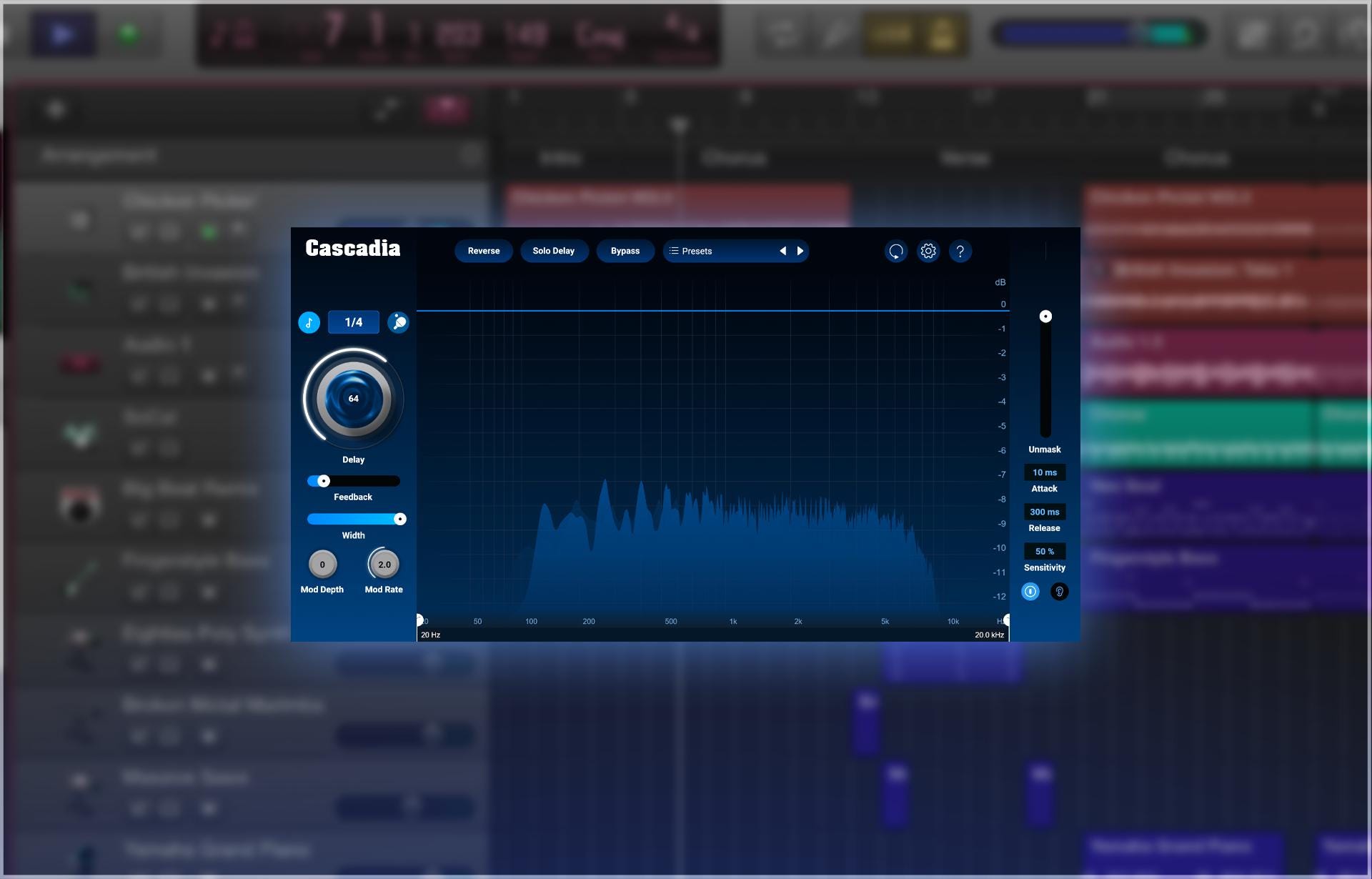Adjust the Feedback slider handle
Viewport: 1372px width, 879px height.
point(324,481)
